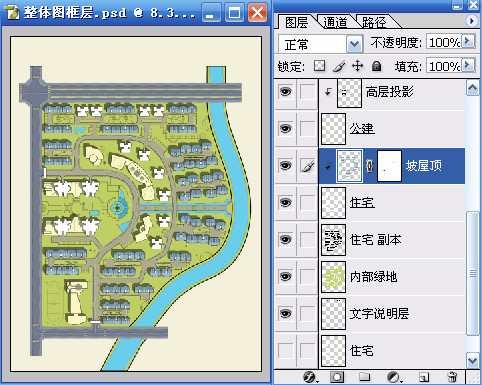
Task: Create a new layer via page icon
Action: (x=424, y=377)
